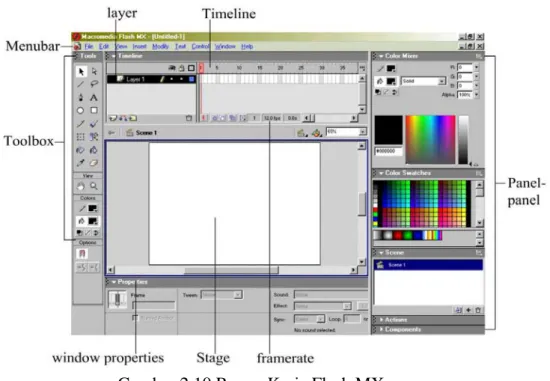Activate the Hand tool
This screenshot has height=381, width=550.
pyautogui.click(x=81, y=186)
